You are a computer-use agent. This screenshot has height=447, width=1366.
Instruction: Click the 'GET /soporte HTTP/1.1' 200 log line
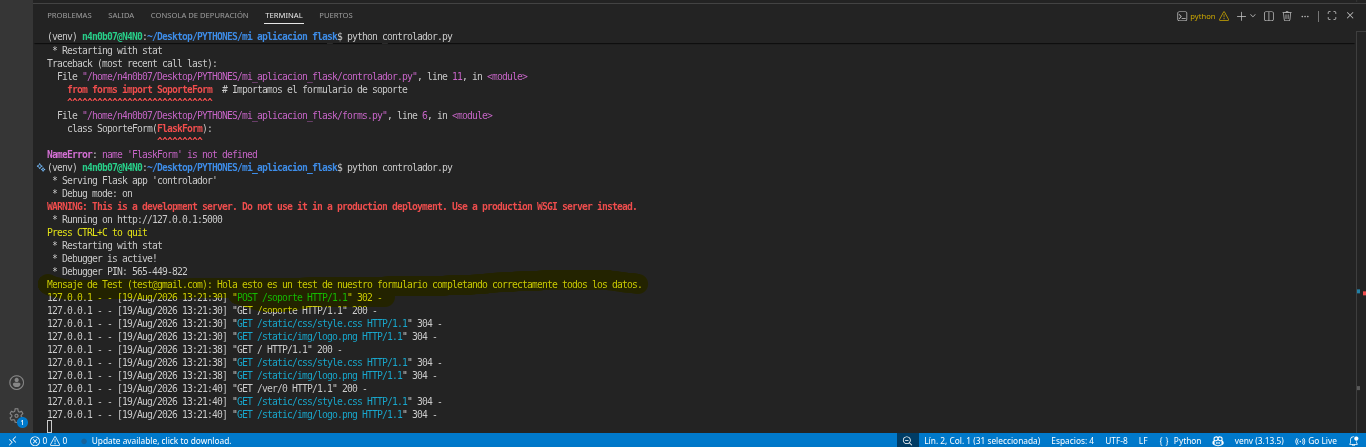click(211, 310)
